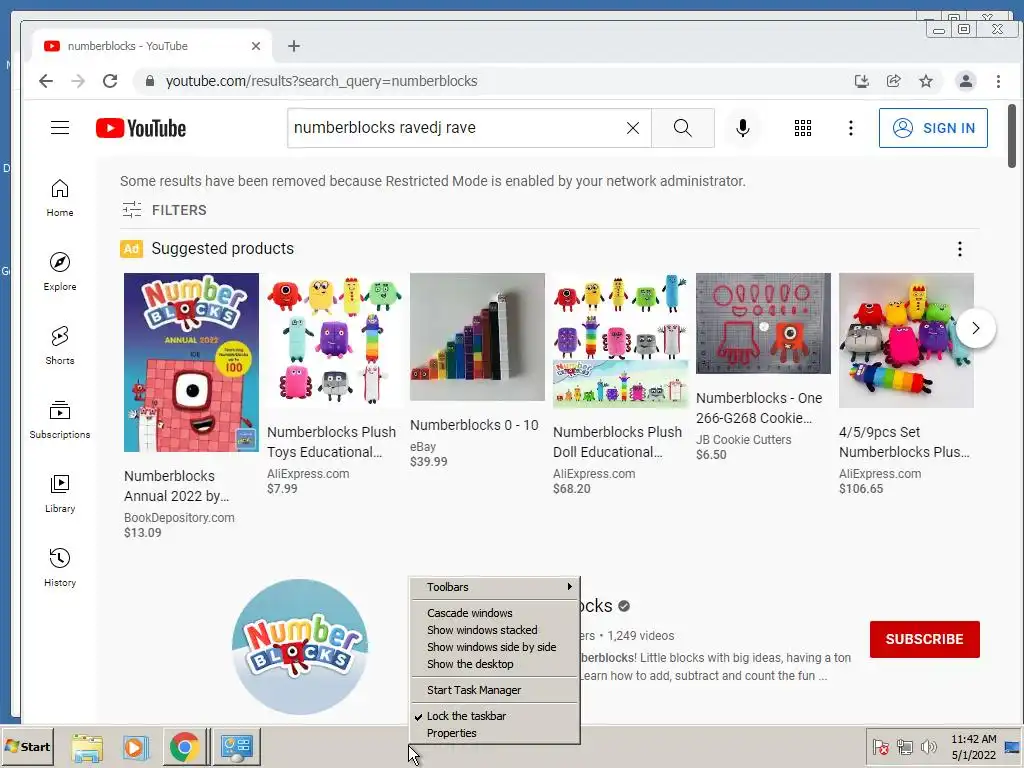Open the Chrome profile avatar
The height and width of the screenshot is (768, 1024).
(965, 81)
